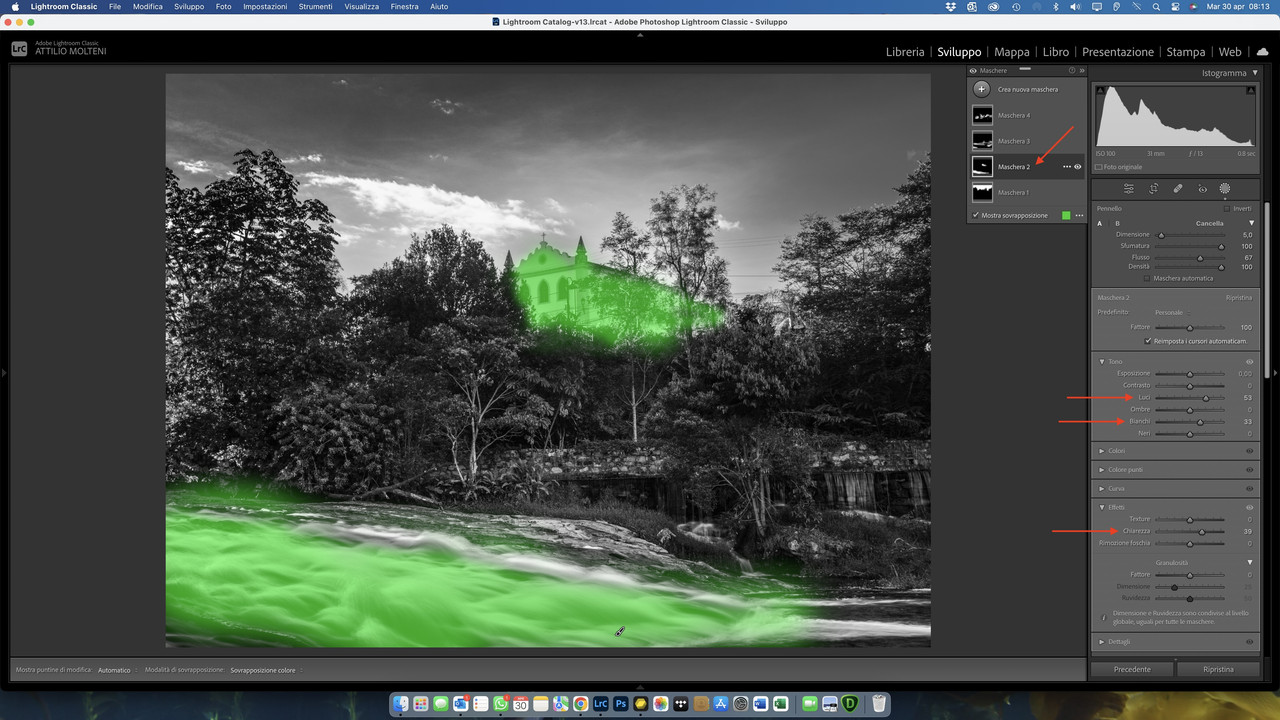Open Photos app from the Dock
The width and height of the screenshot is (1280, 720).
click(x=660, y=704)
